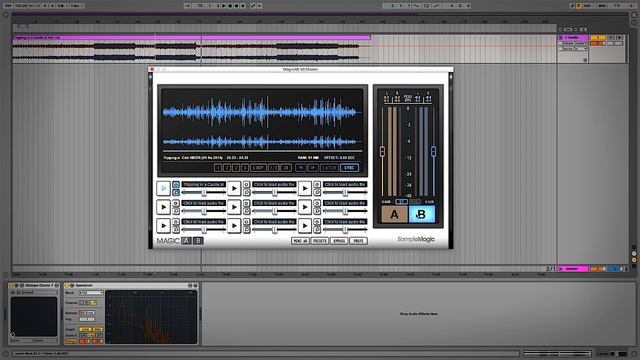640x360 pixels.
Task: Play the top-row right reference slot
Action: 304,188
